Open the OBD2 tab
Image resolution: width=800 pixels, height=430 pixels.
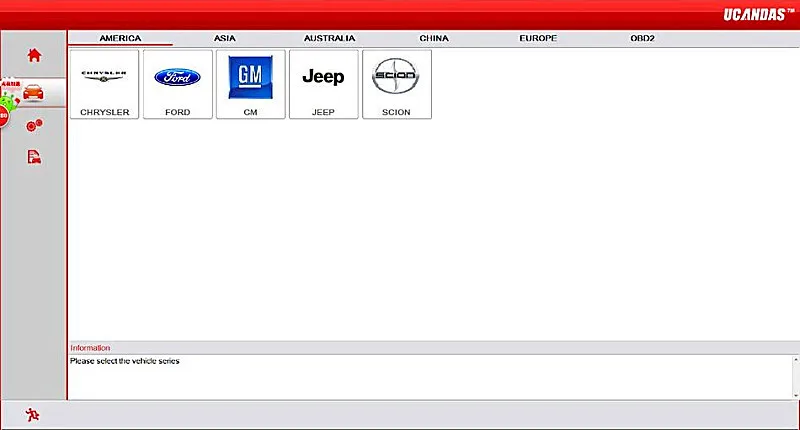[642, 38]
